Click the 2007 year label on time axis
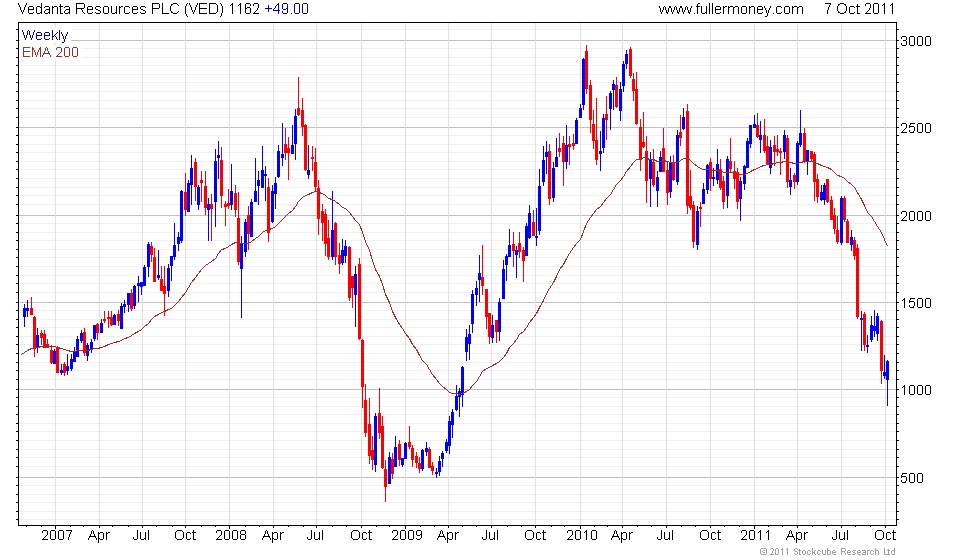Screen dimensions: 980x560 point(57,536)
